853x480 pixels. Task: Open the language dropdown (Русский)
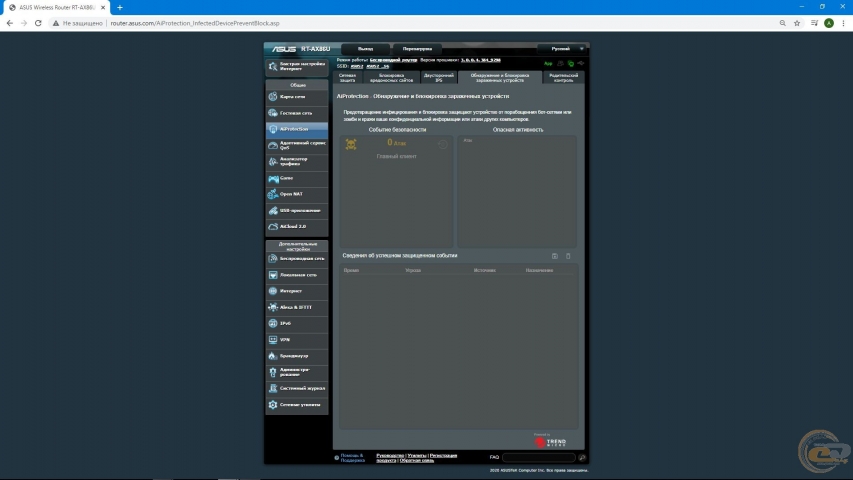pyautogui.click(x=562, y=49)
